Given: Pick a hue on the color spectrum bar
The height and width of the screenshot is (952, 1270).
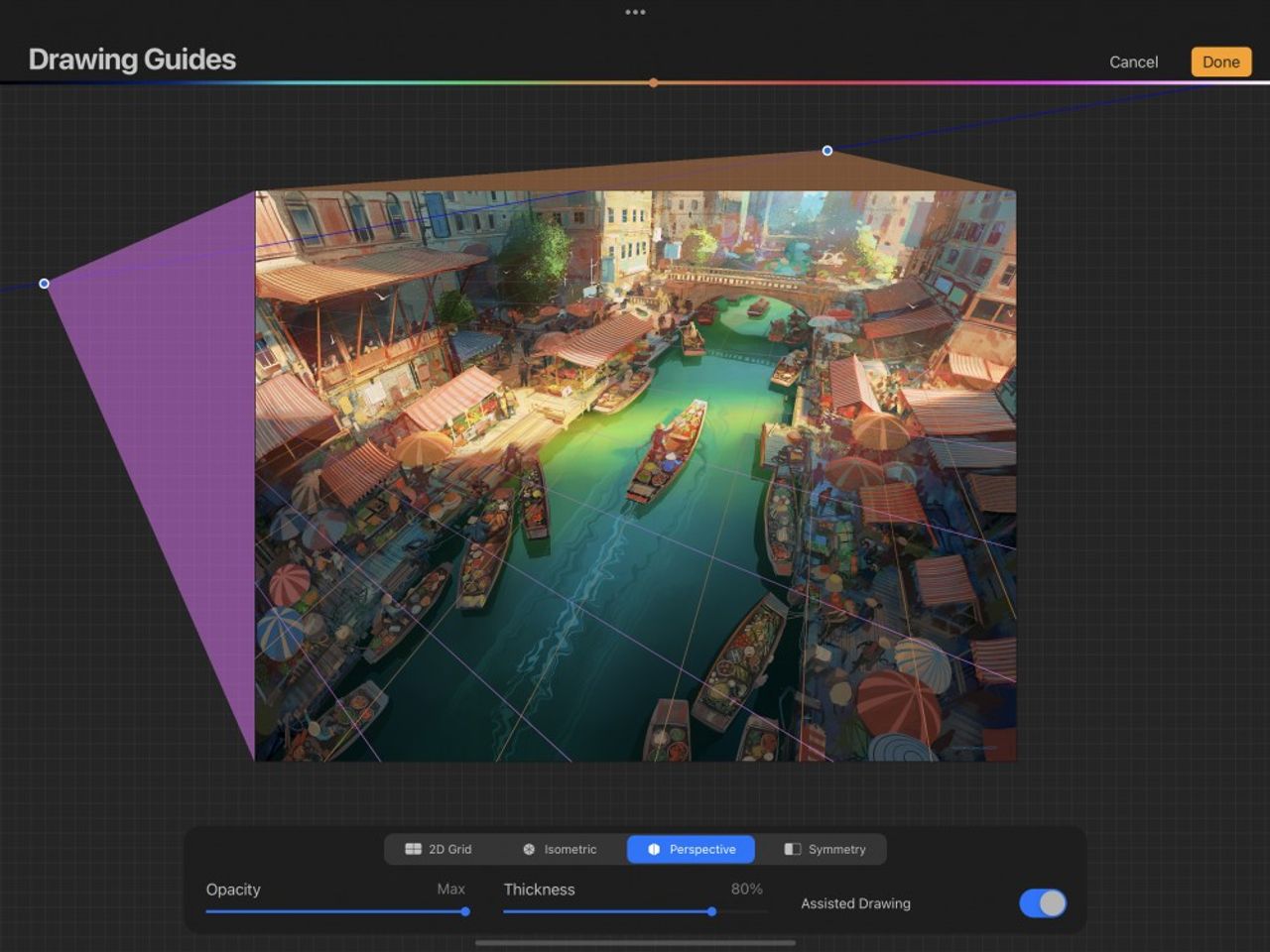Looking at the screenshot, I should [x=397, y=82].
